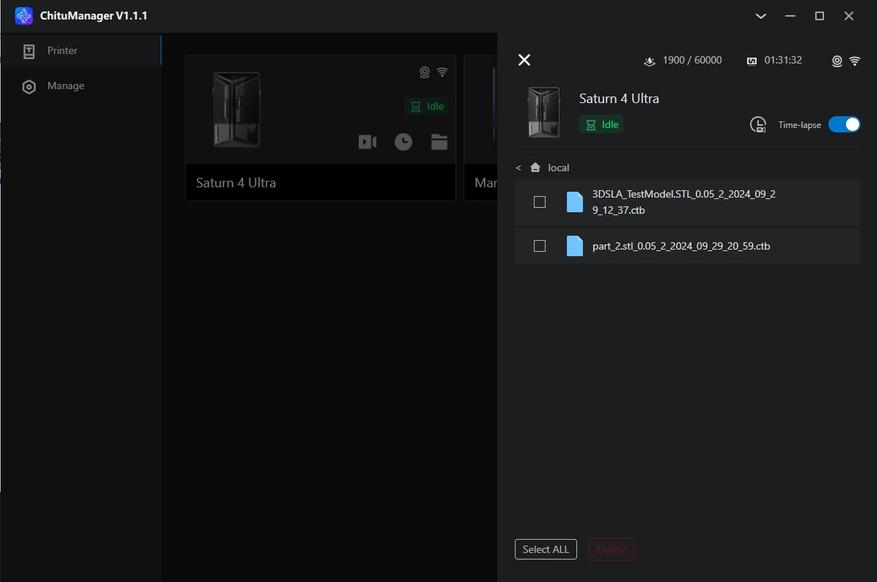Click printer thumbnail in detail panel
The height and width of the screenshot is (582, 877).
(x=544, y=112)
